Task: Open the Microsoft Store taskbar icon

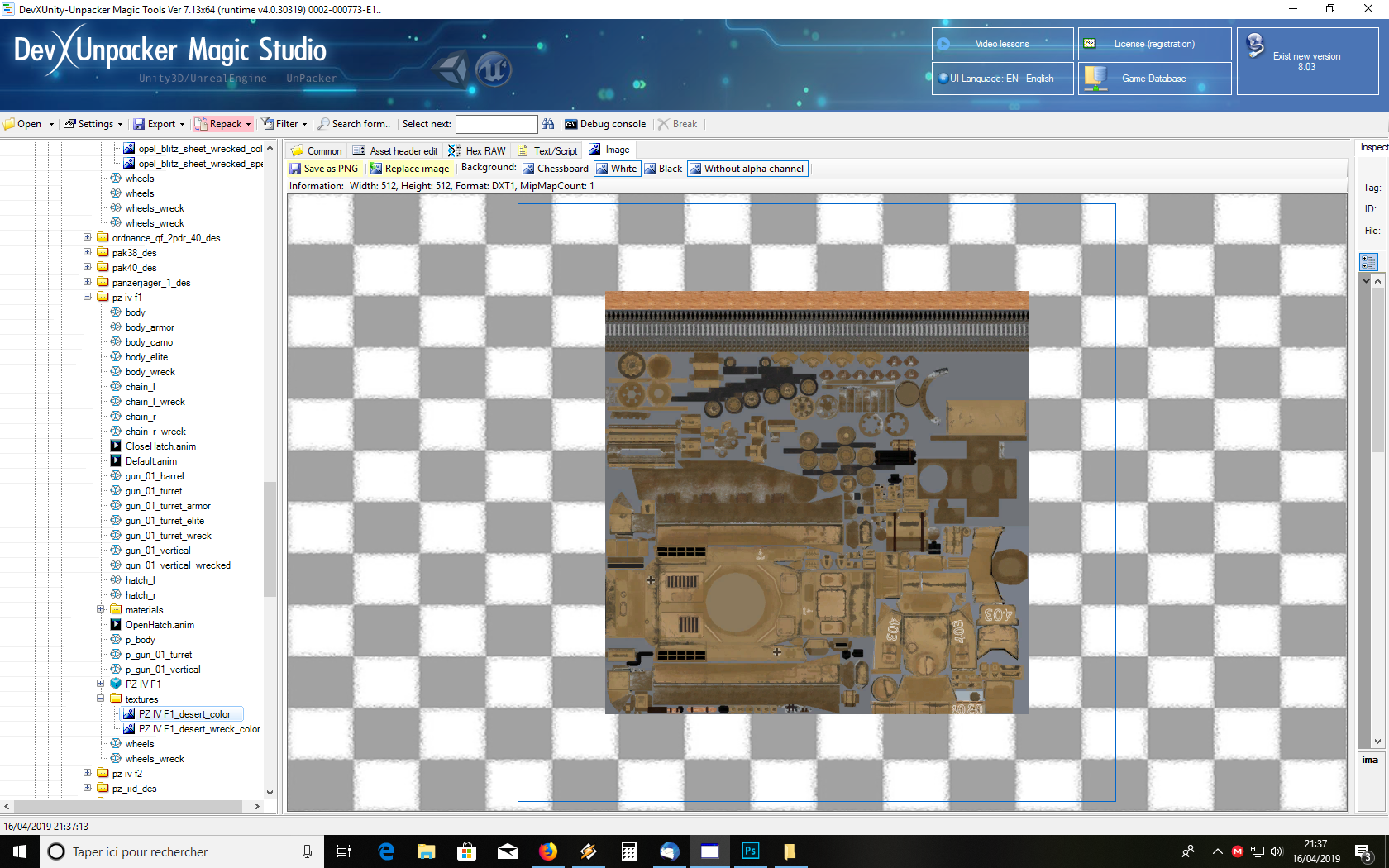Action: [x=467, y=851]
